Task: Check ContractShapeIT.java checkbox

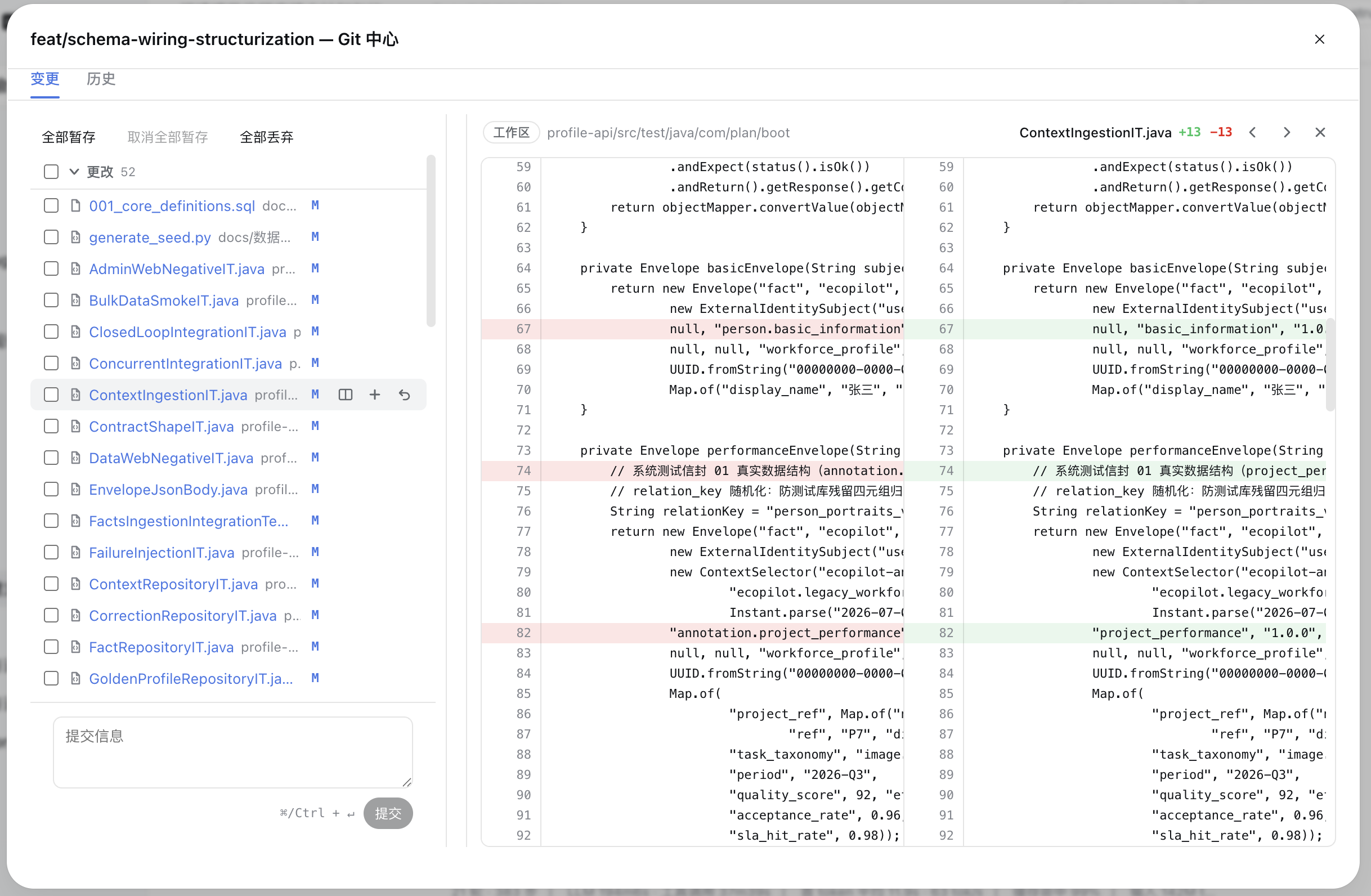Action: (51, 427)
